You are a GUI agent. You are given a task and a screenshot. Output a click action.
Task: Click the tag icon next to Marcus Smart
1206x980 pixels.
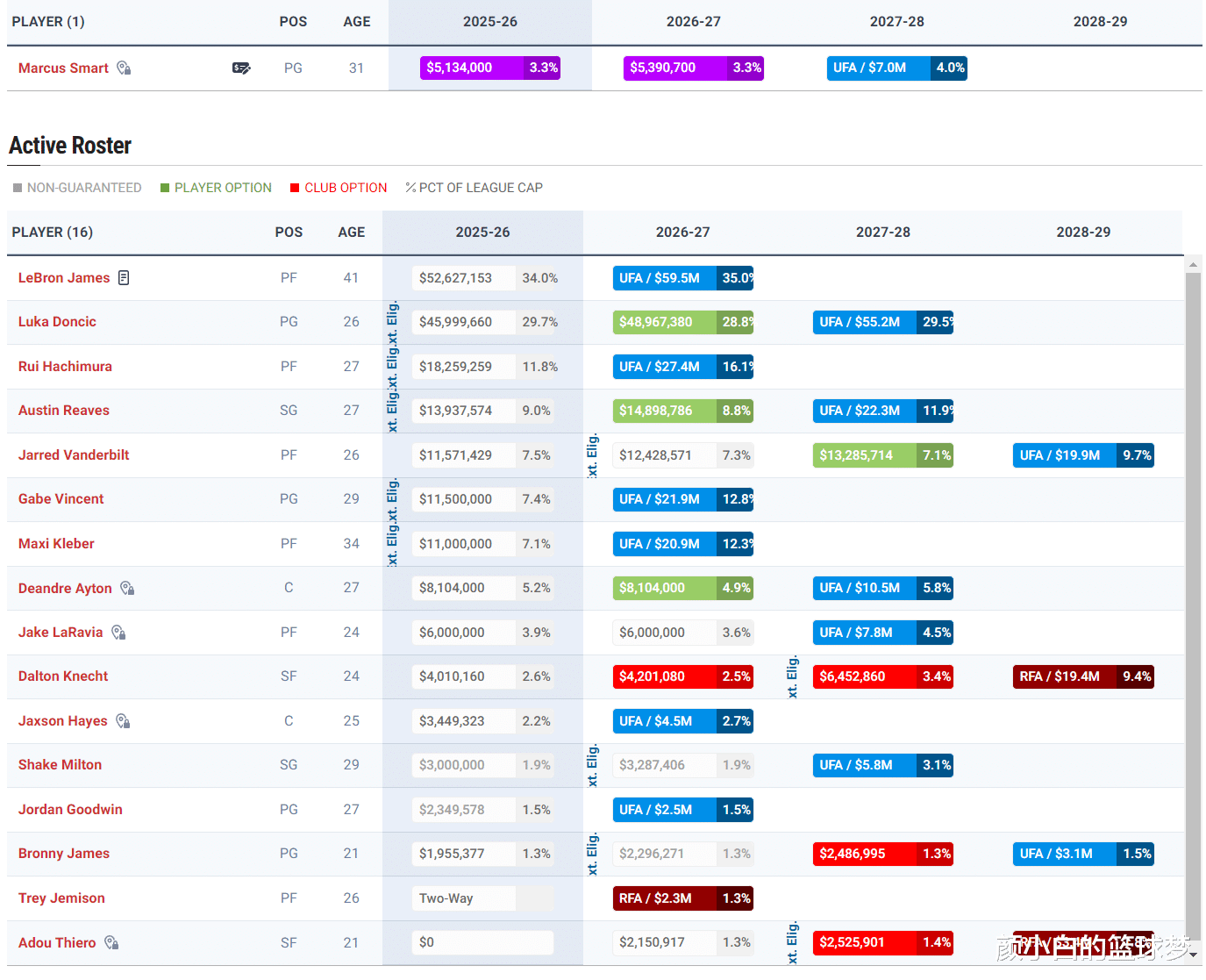pos(124,68)
